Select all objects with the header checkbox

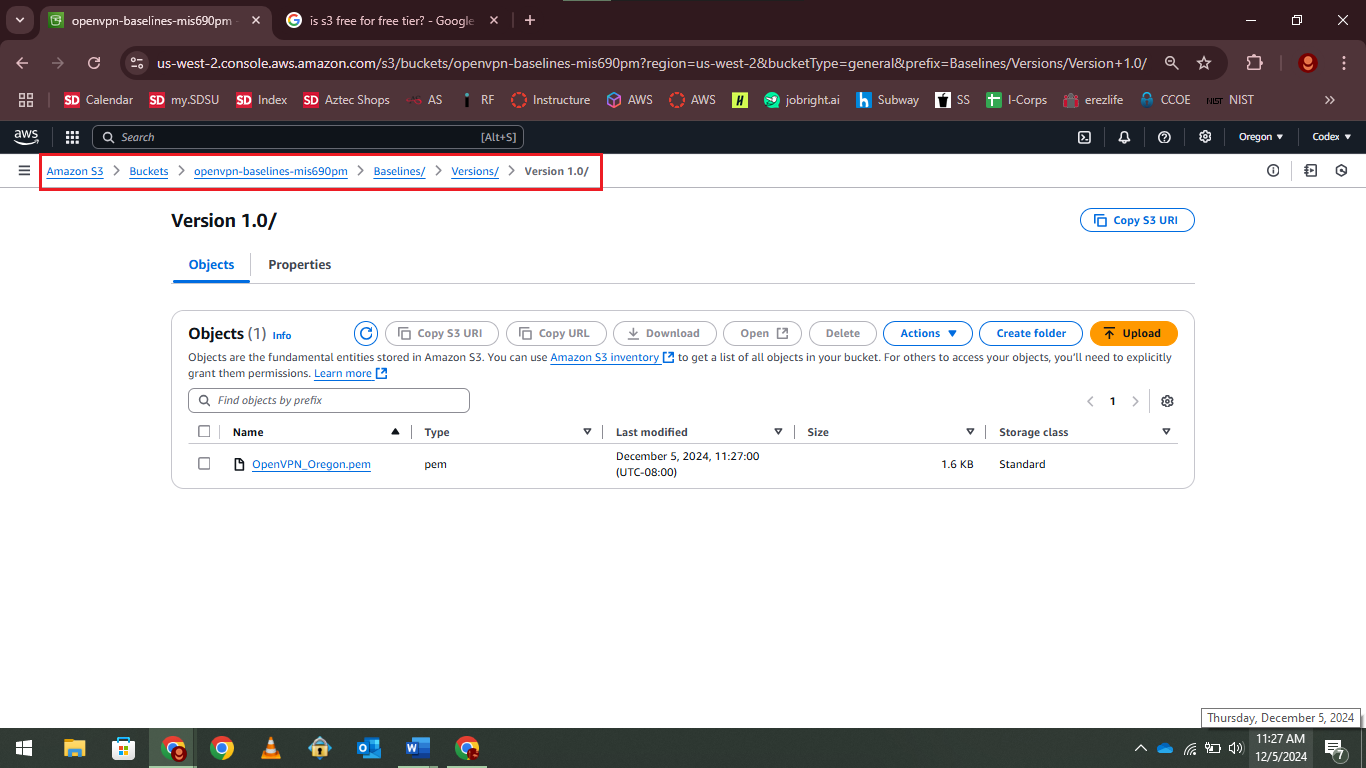204,432
